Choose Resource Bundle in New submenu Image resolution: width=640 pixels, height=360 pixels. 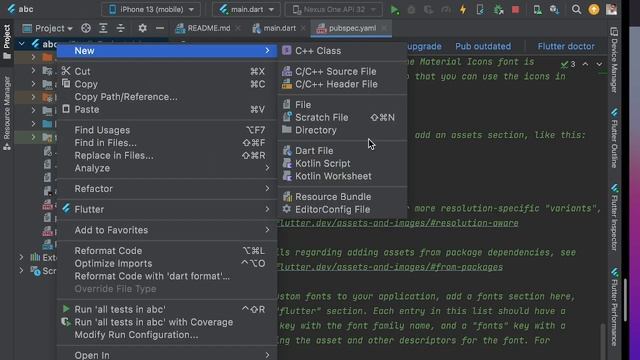[x=342, y=197]
